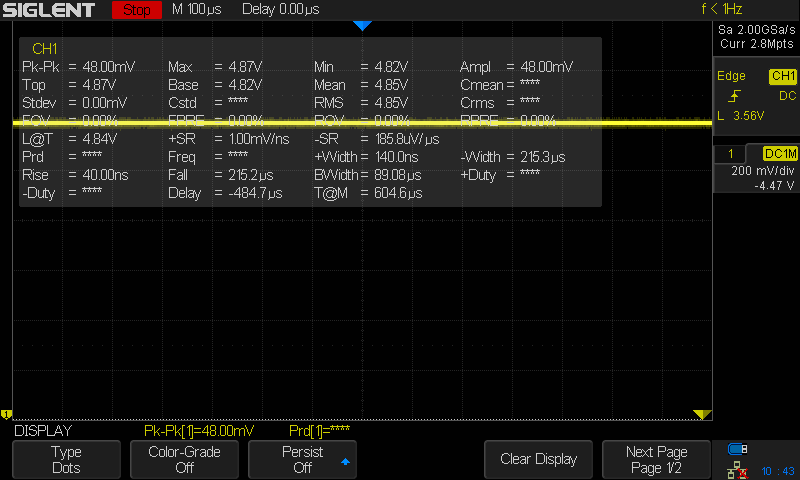
Task: Go to Next Page of display menu
Action: [x=656, y=459]
